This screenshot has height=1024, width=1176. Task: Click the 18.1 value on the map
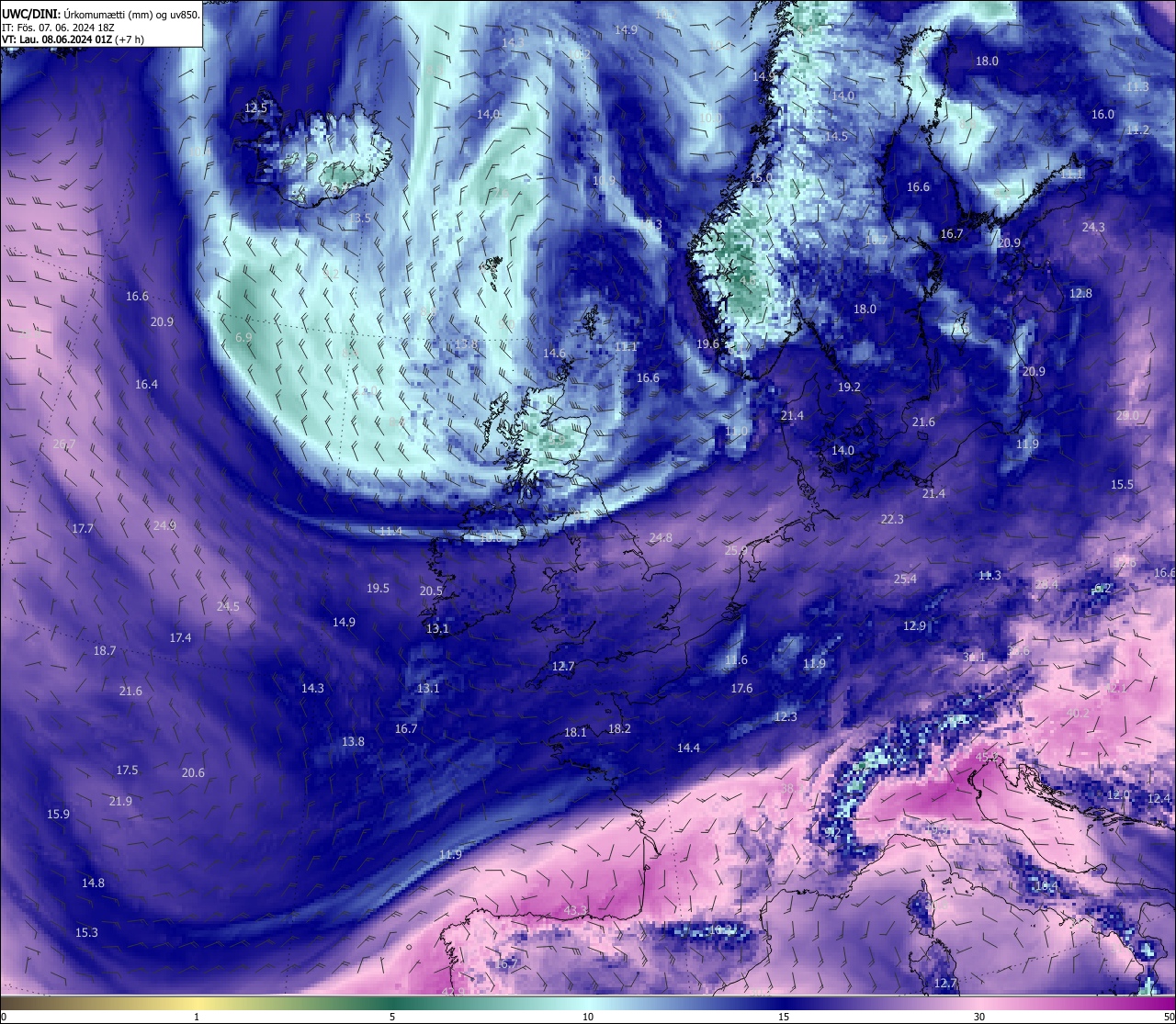coord(575,732)
